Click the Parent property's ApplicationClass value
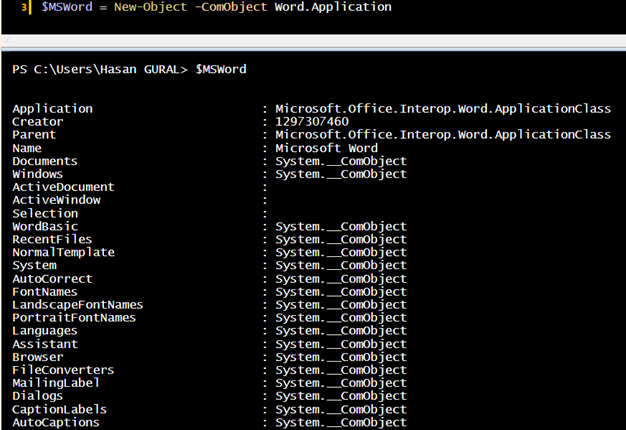The height and width of the screenshot is (430, 626). tap(442, 135)
